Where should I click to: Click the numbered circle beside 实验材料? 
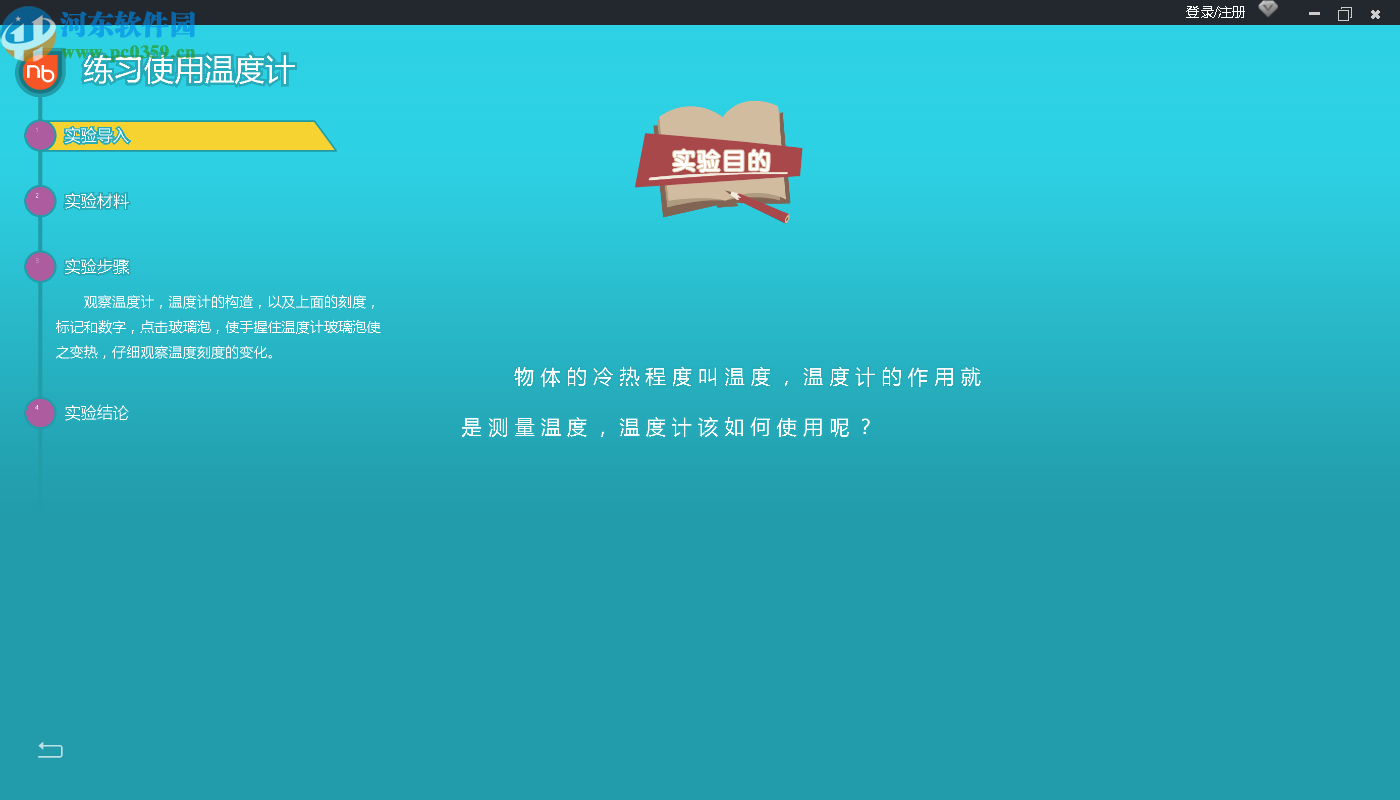pyautogui.click(x=40, y=200)
